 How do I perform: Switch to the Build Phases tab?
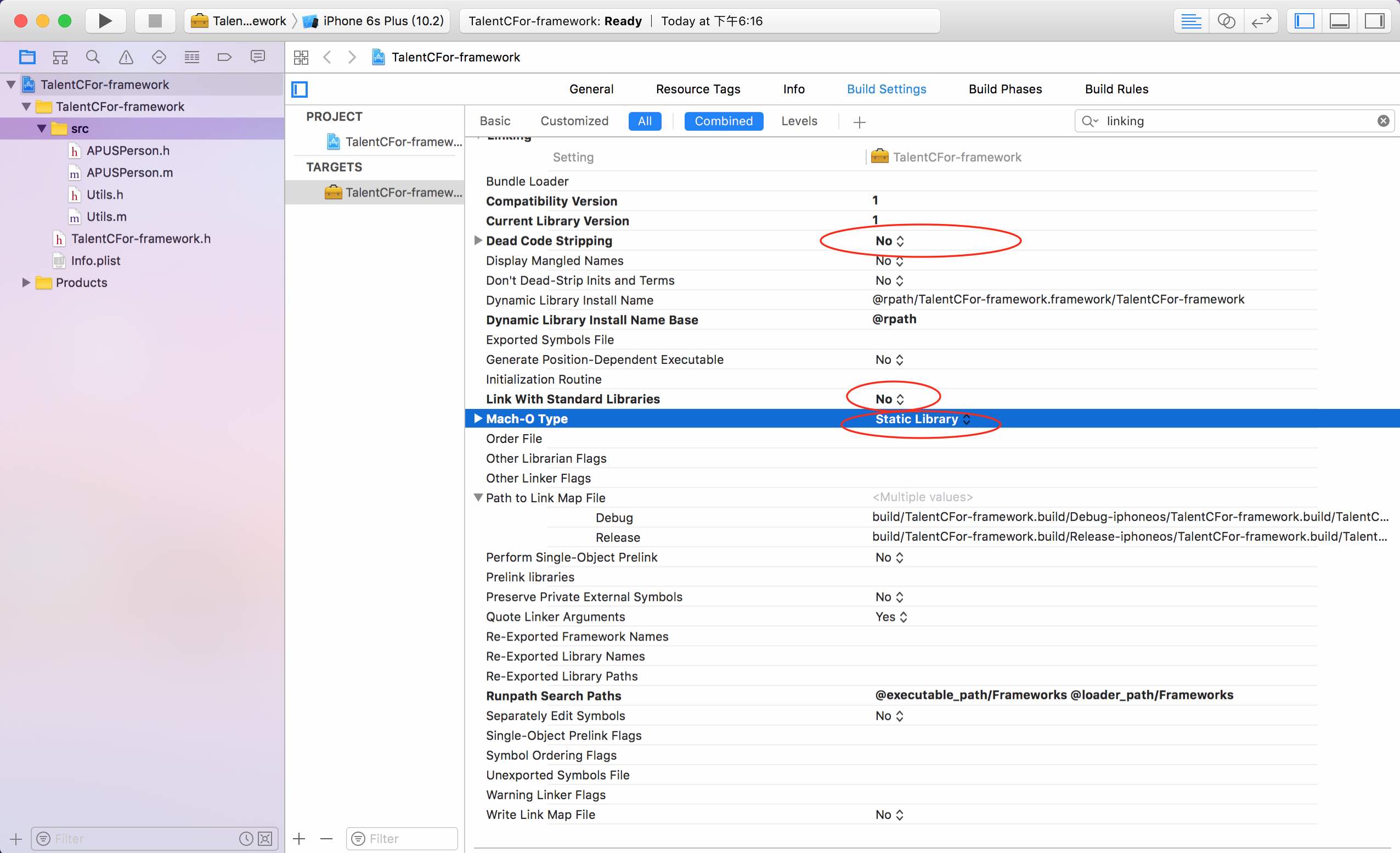(x=1005, y=89)
